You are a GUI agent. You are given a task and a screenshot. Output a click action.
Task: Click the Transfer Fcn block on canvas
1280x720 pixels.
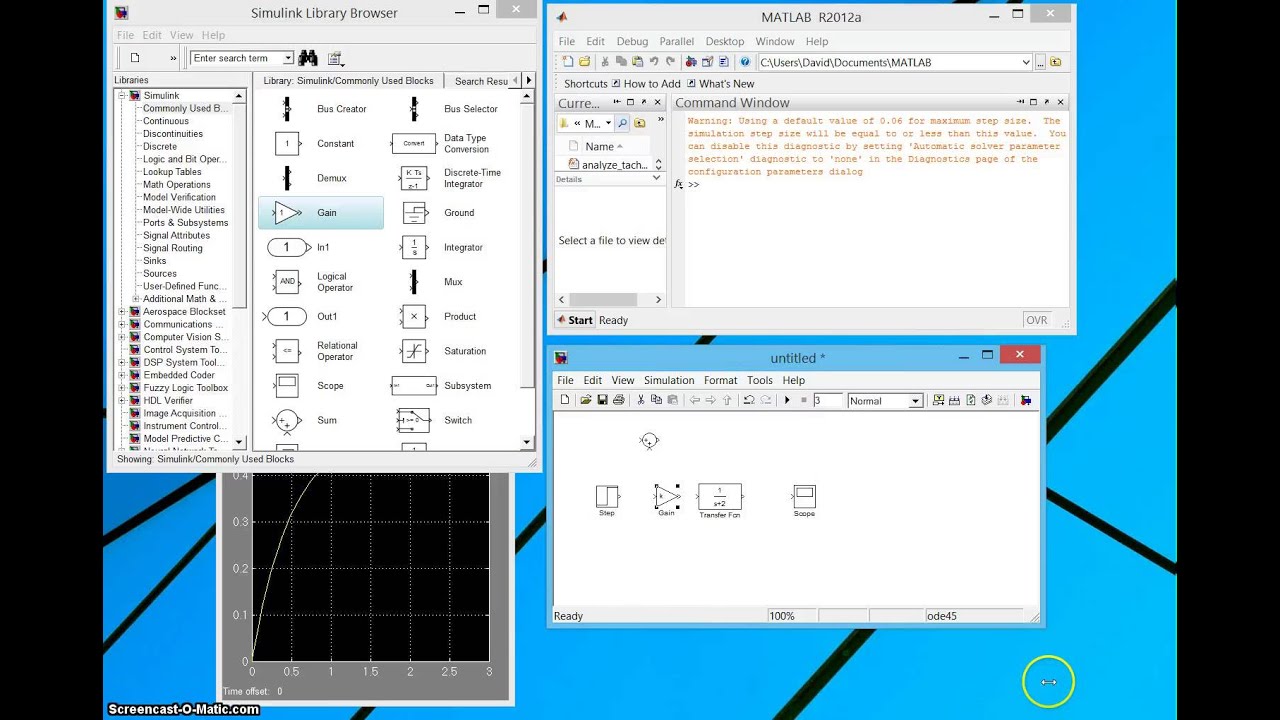[x=720, y=497]
